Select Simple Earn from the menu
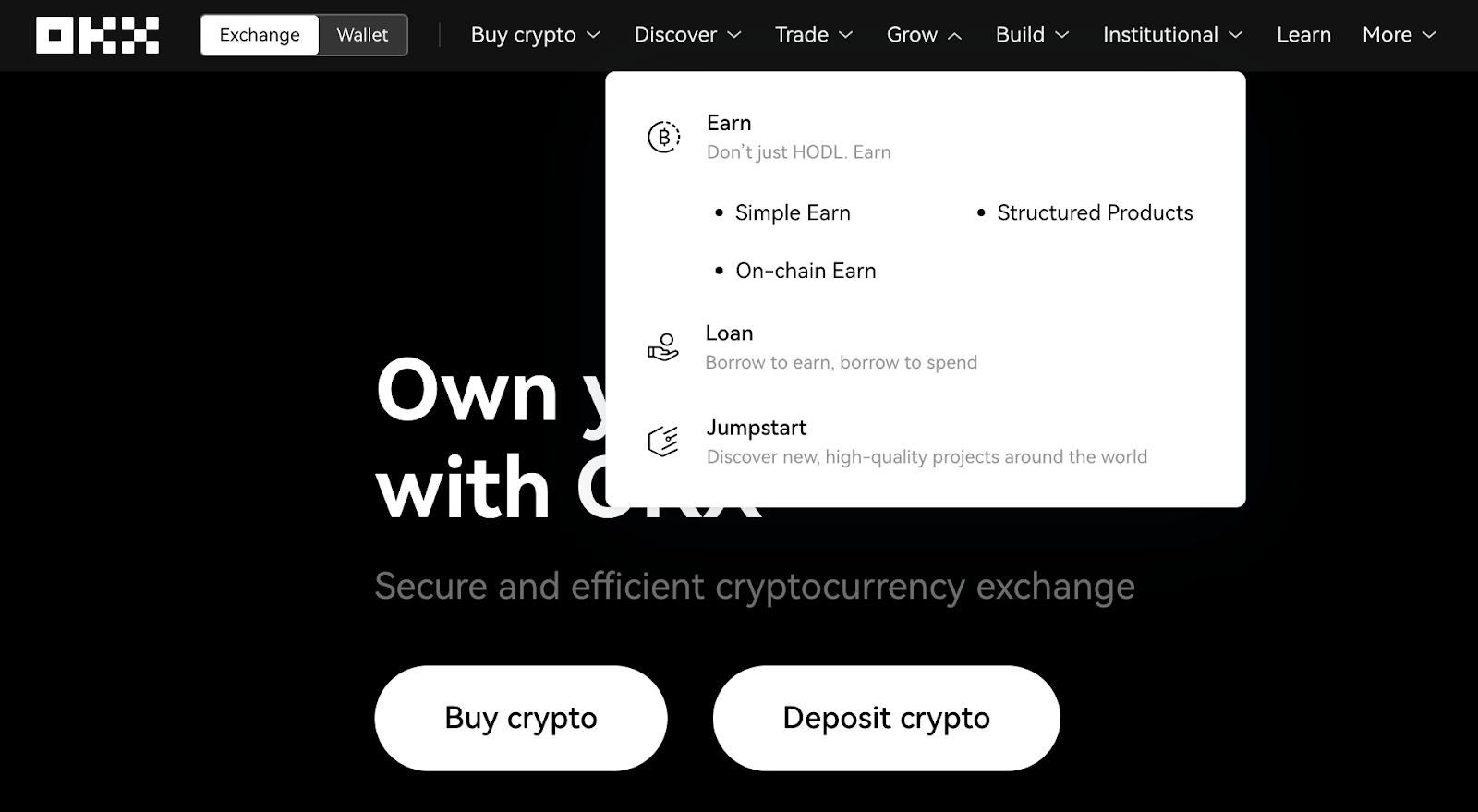 click(x=793, y=213)
